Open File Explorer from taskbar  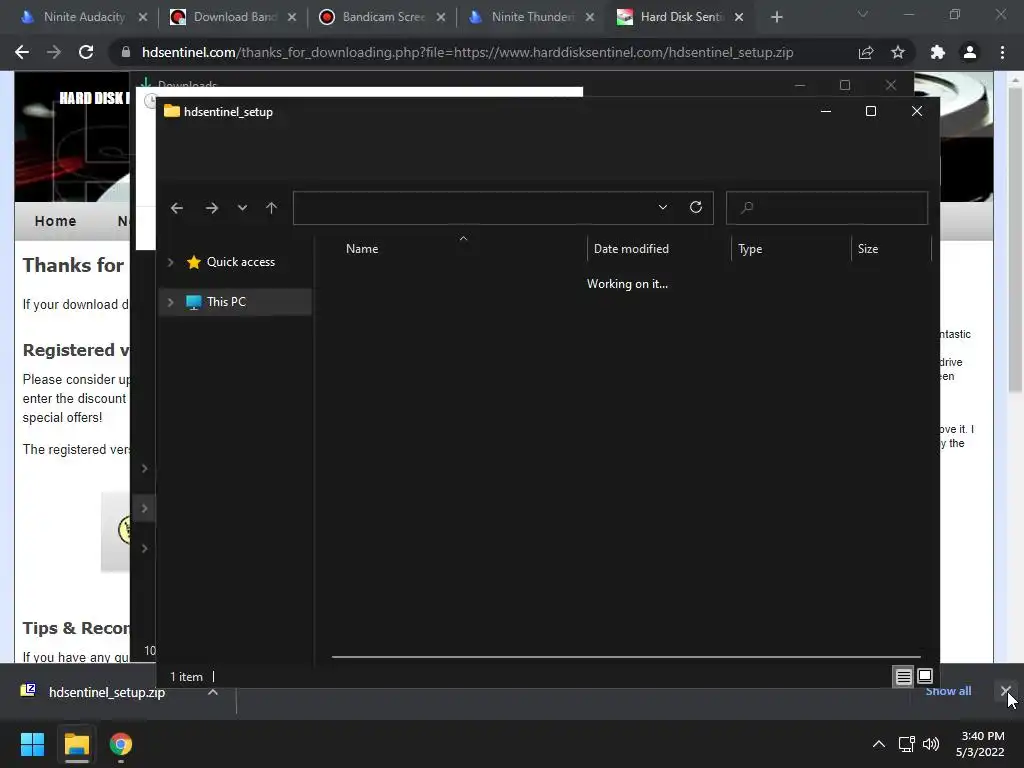[76, 744]
